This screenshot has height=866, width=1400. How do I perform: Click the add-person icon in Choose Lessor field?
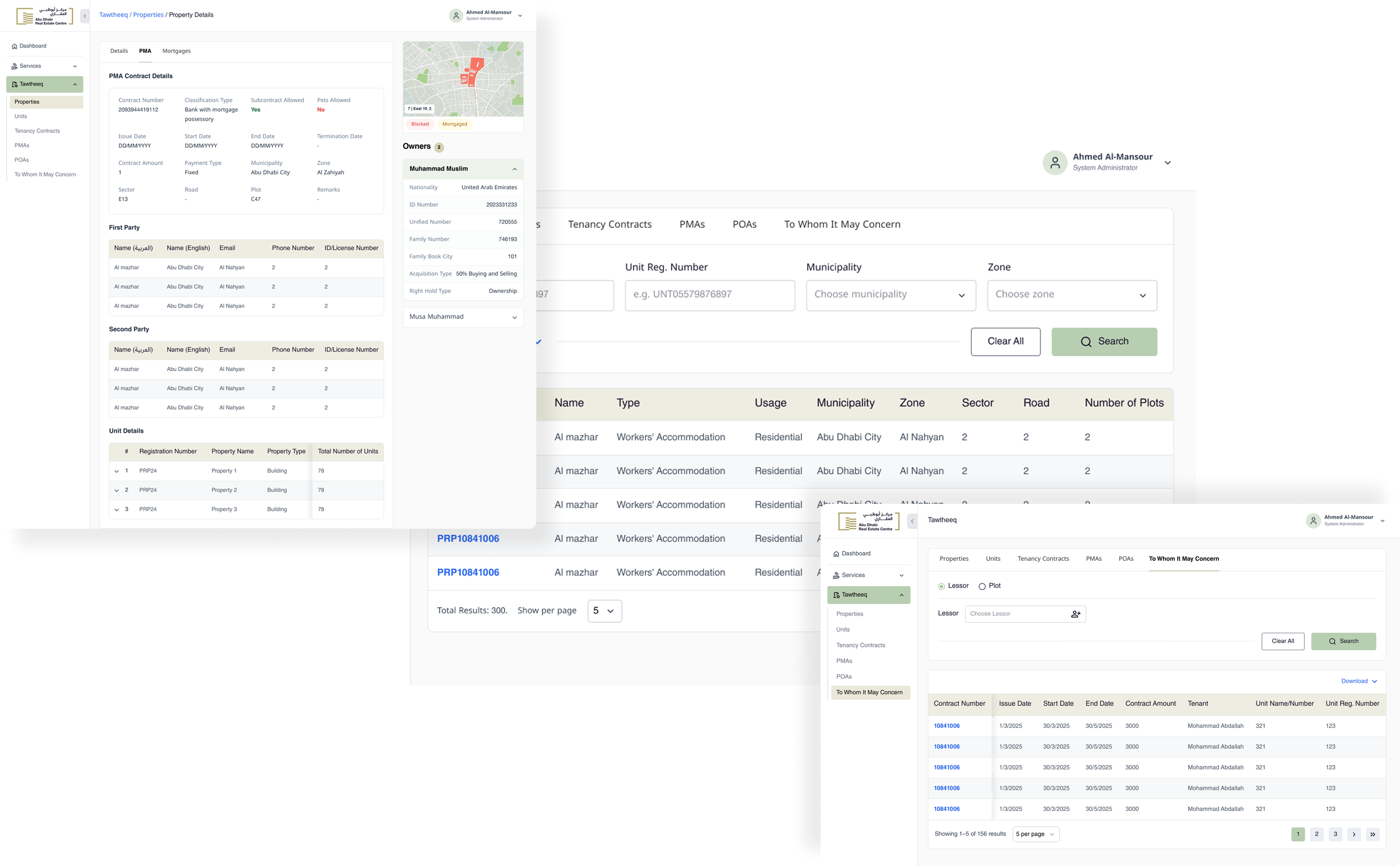tap(1076, 614)
